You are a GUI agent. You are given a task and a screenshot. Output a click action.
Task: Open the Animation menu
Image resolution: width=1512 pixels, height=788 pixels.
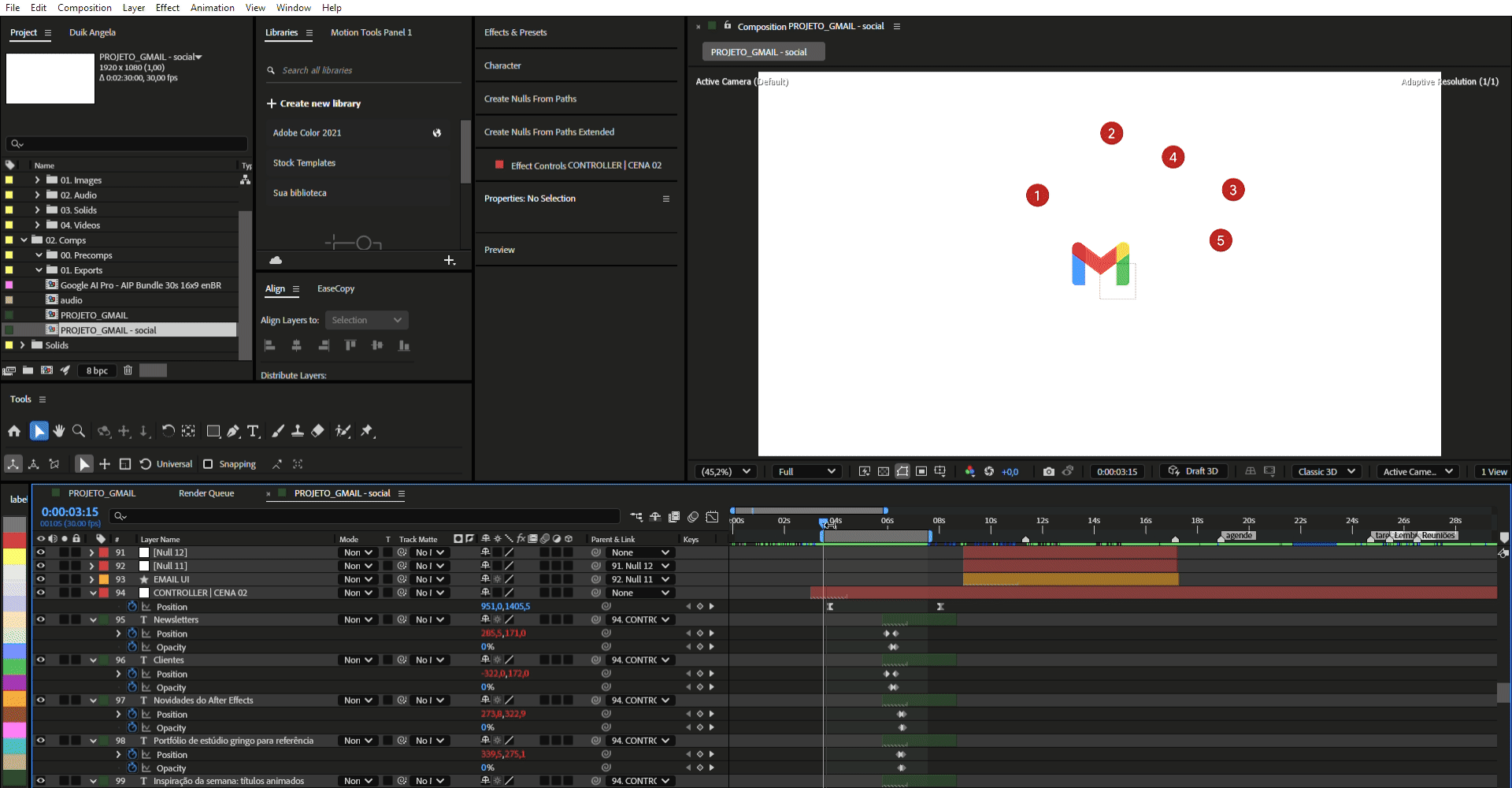[x=213, y=8]
